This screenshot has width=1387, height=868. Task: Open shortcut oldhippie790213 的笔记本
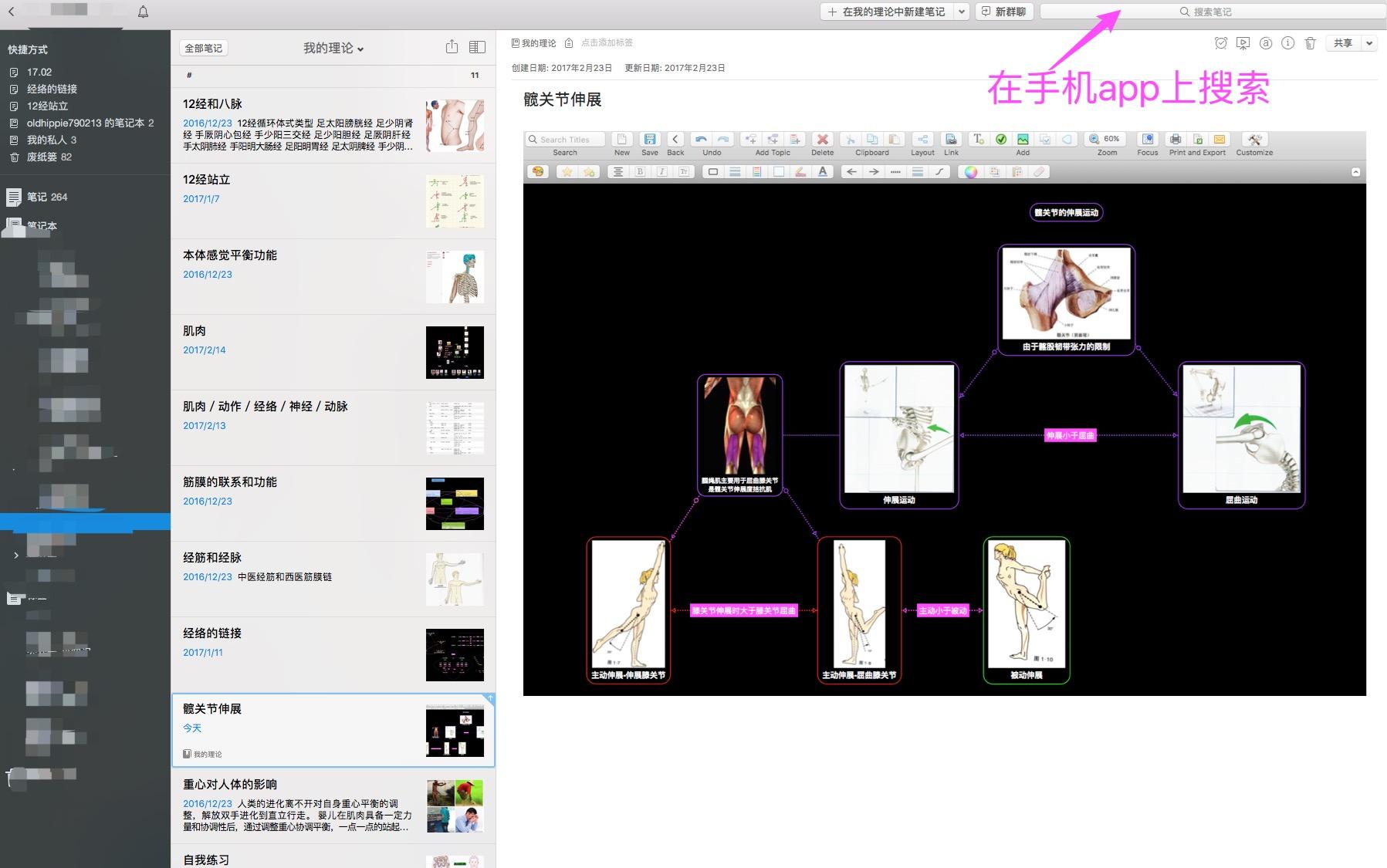tap(90, 123)
